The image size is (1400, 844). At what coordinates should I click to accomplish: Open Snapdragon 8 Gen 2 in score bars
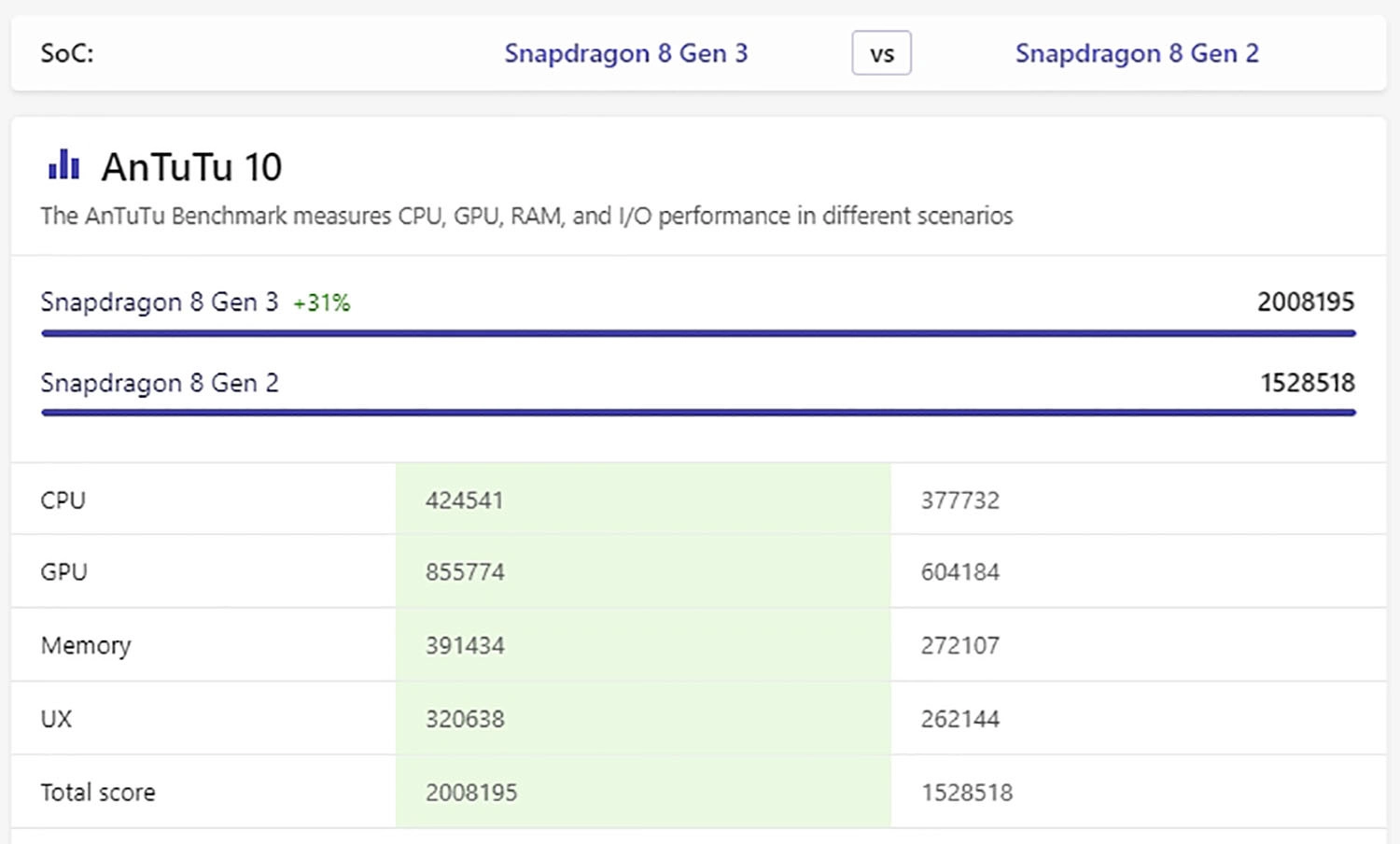(x=160, y=383)
